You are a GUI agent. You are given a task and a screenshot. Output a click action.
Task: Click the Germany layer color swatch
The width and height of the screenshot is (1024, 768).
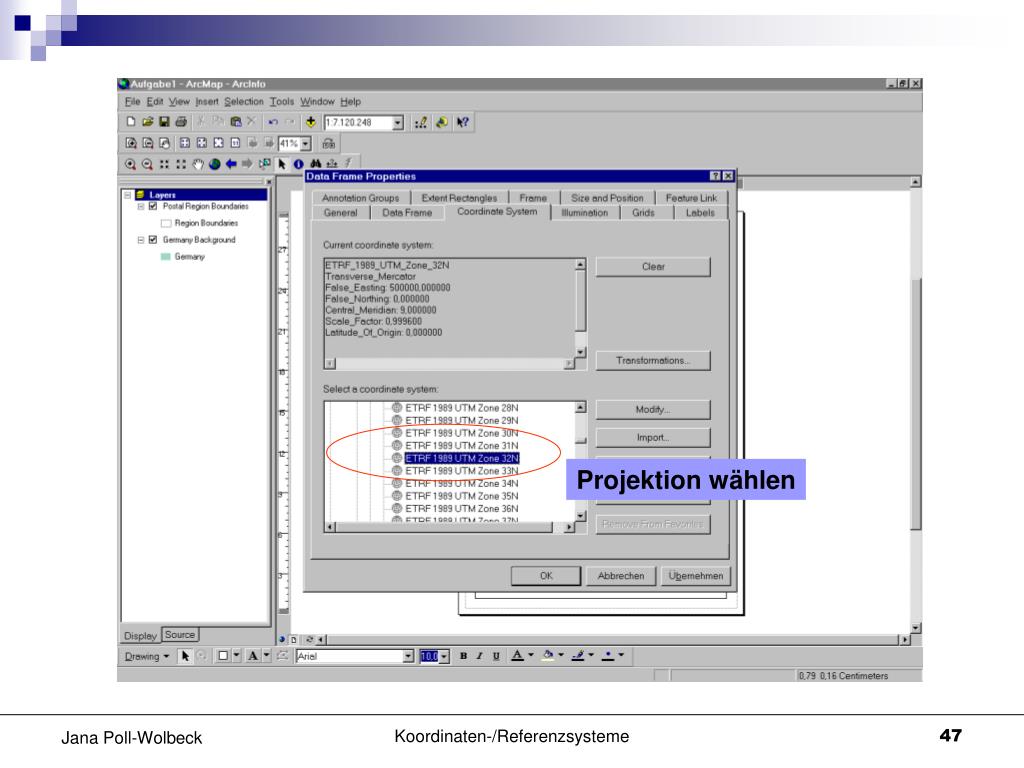(x=165, y=257)
